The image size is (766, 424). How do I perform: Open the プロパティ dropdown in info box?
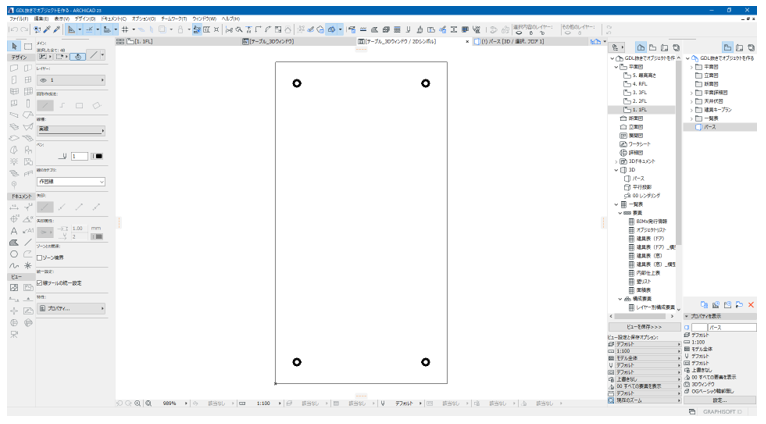point(71,309)
